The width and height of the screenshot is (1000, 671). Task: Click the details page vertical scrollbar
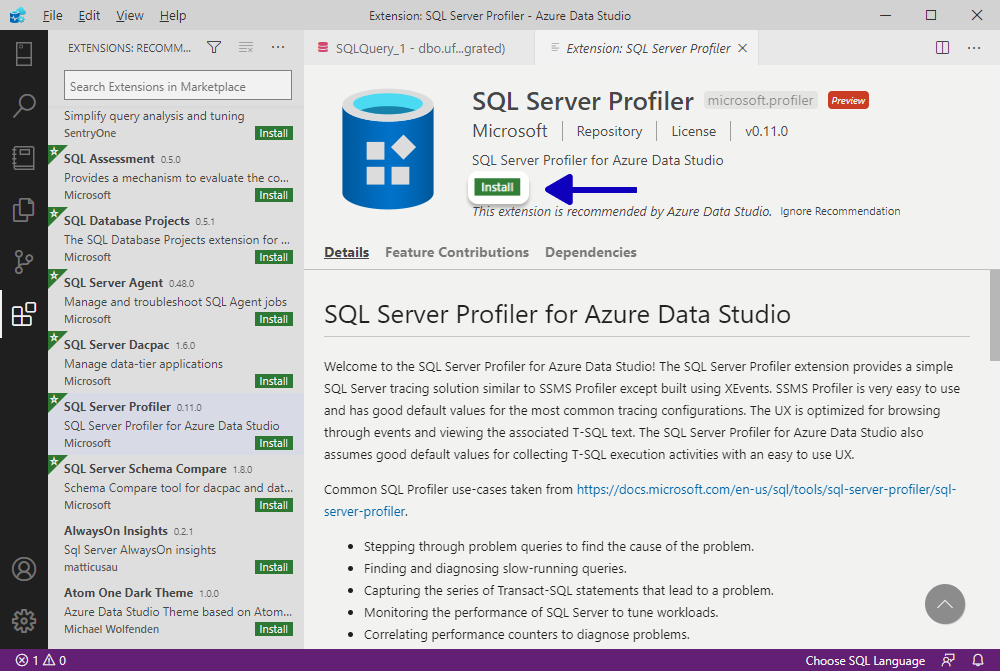tap(995, 315)
